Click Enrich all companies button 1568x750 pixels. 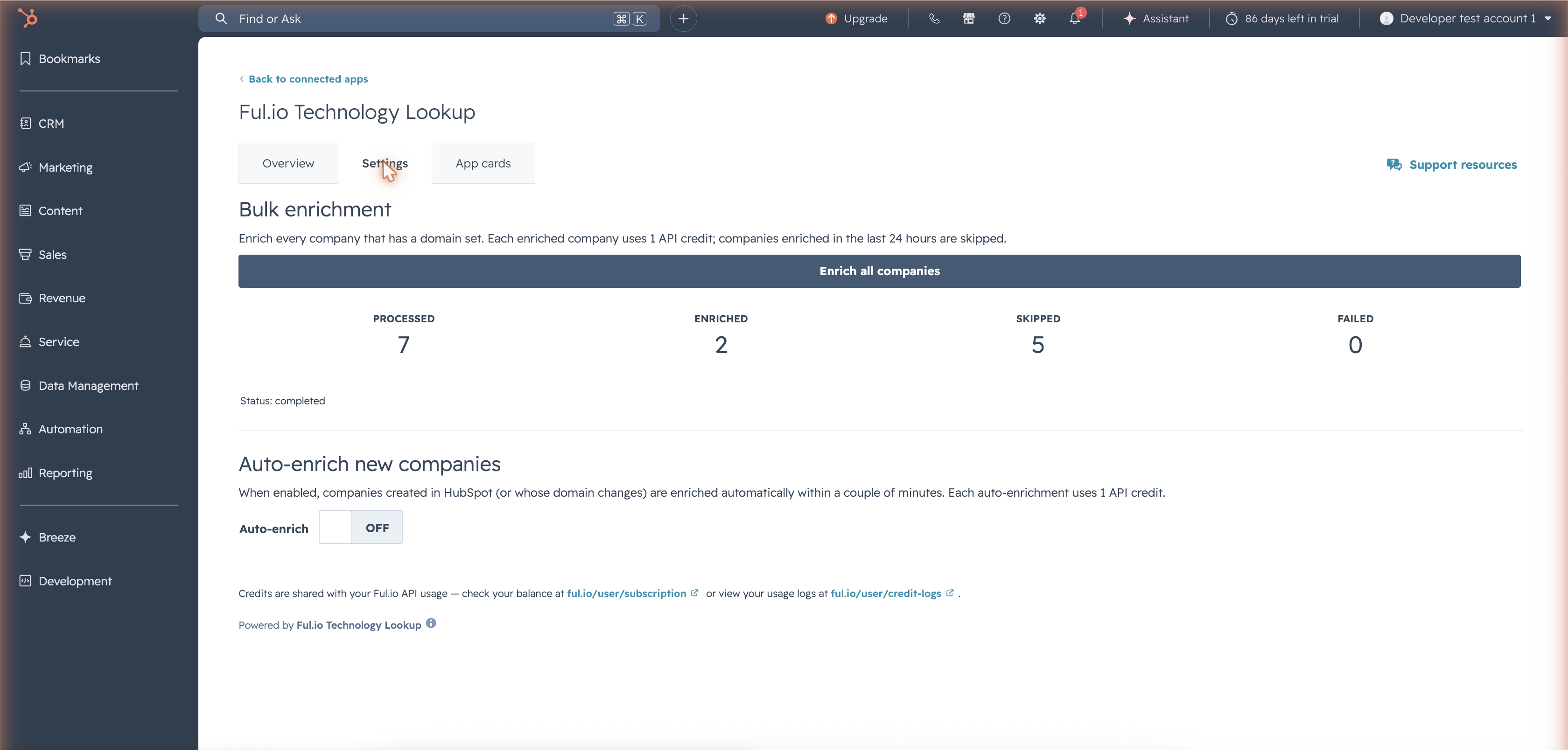[879, 271]
